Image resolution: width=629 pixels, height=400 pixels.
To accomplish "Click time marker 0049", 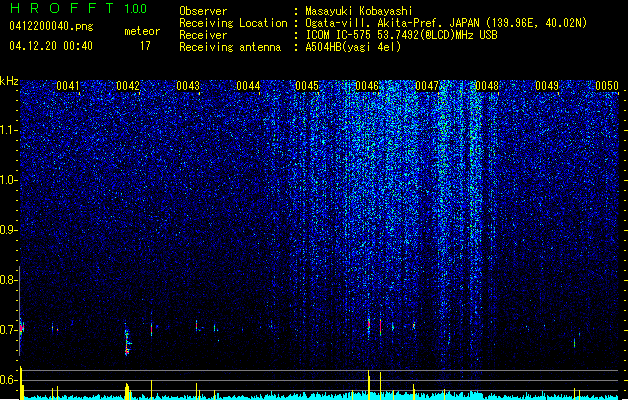I will tap(547, 86).
